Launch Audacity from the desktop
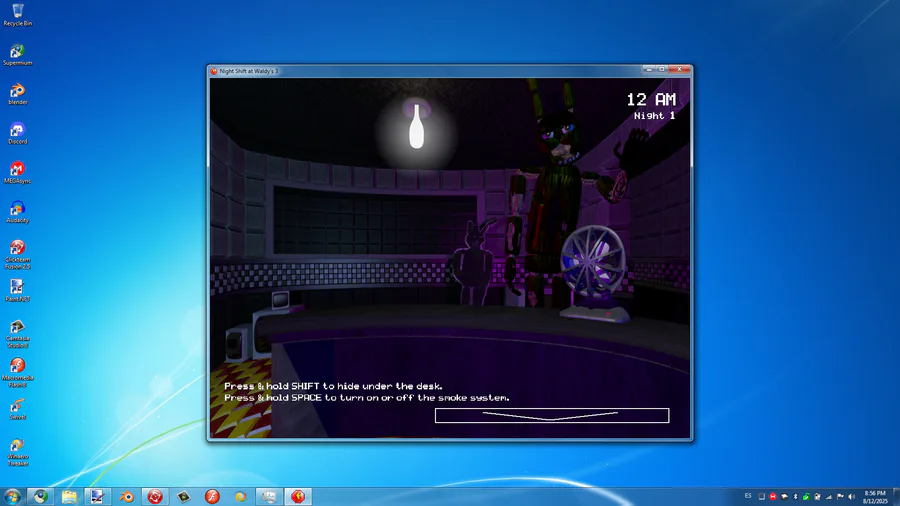The image size is (900, 506). 18,212
